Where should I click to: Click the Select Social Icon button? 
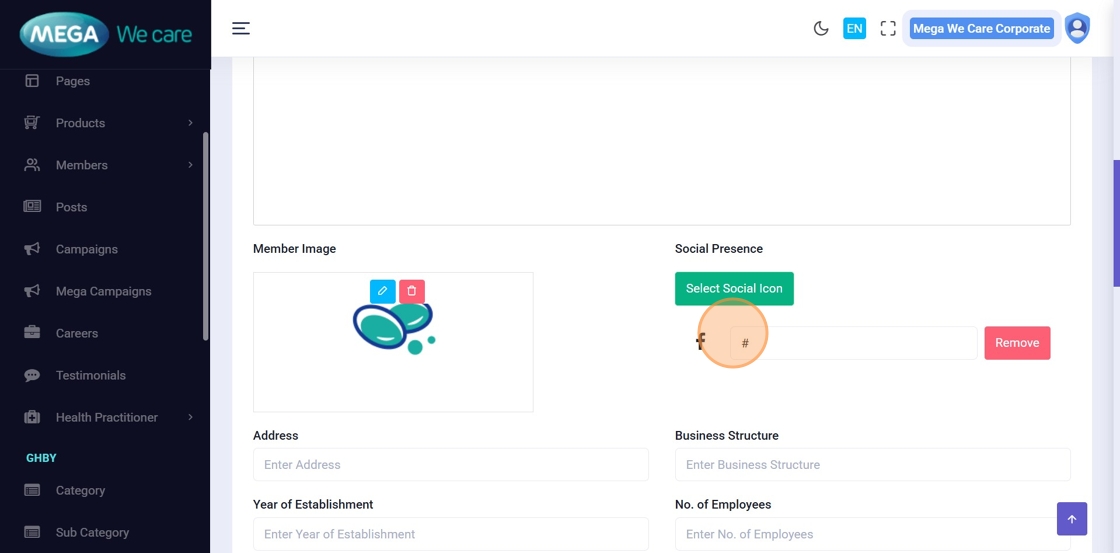coord(734,289)
